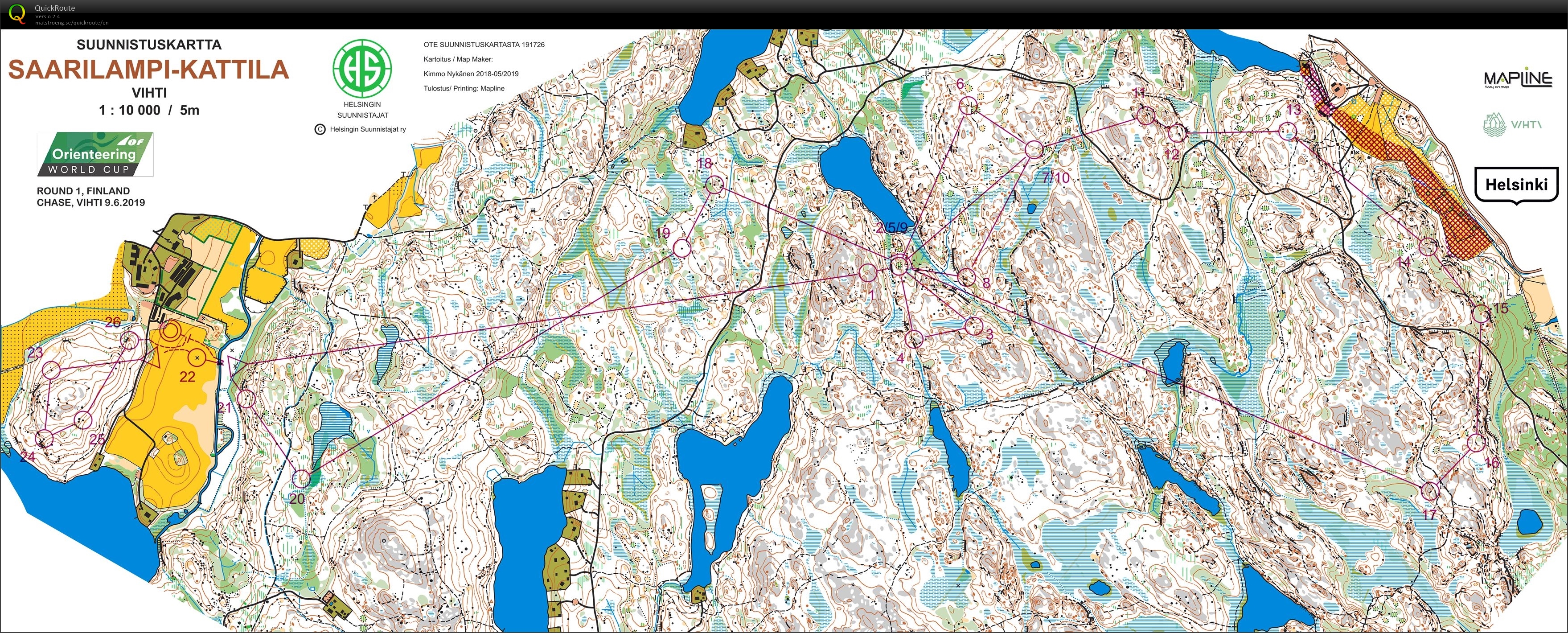Click the HELSINGIN SUUNNISTAJAT text under the logo

(363, 110)
